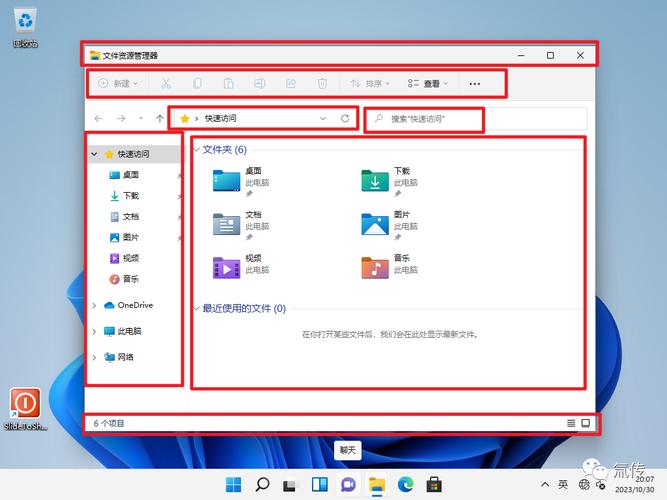667x500 pixels.
Task: Refresh the current folder view
Action: tap(345, 118)
